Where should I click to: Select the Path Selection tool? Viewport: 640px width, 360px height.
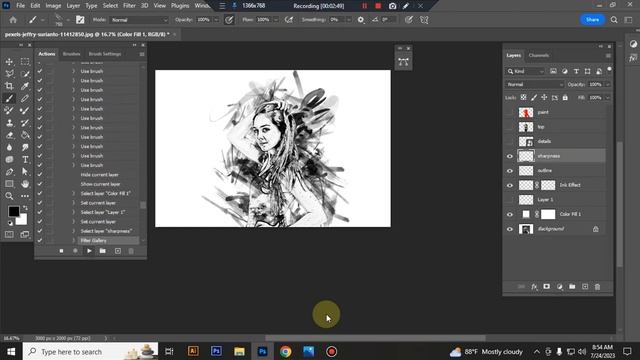point(25,172)
